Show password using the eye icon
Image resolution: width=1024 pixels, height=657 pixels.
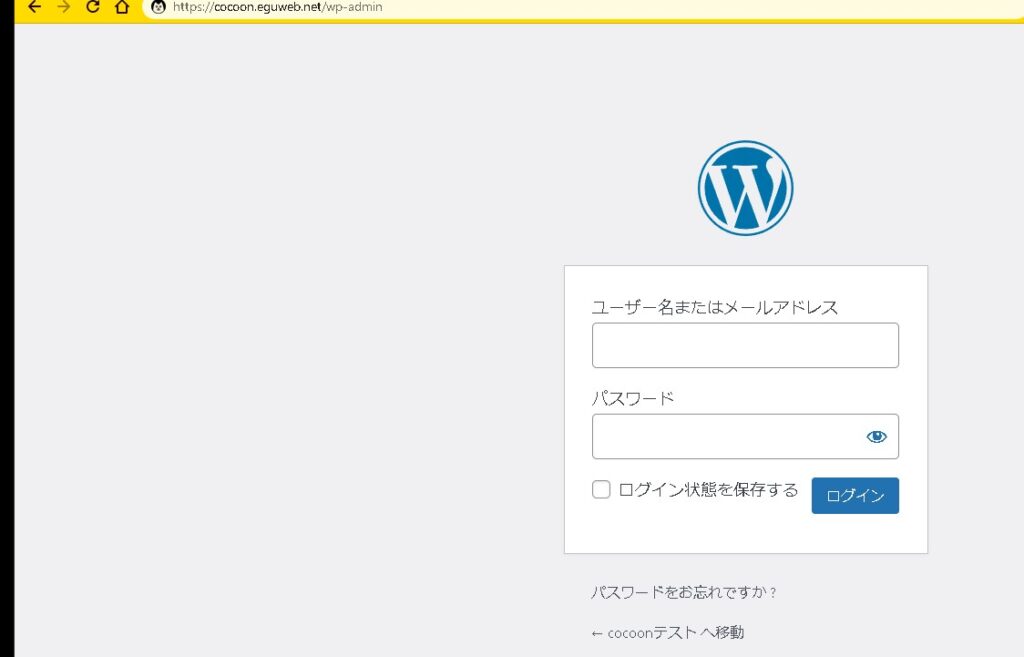click(x=876, y=436)
